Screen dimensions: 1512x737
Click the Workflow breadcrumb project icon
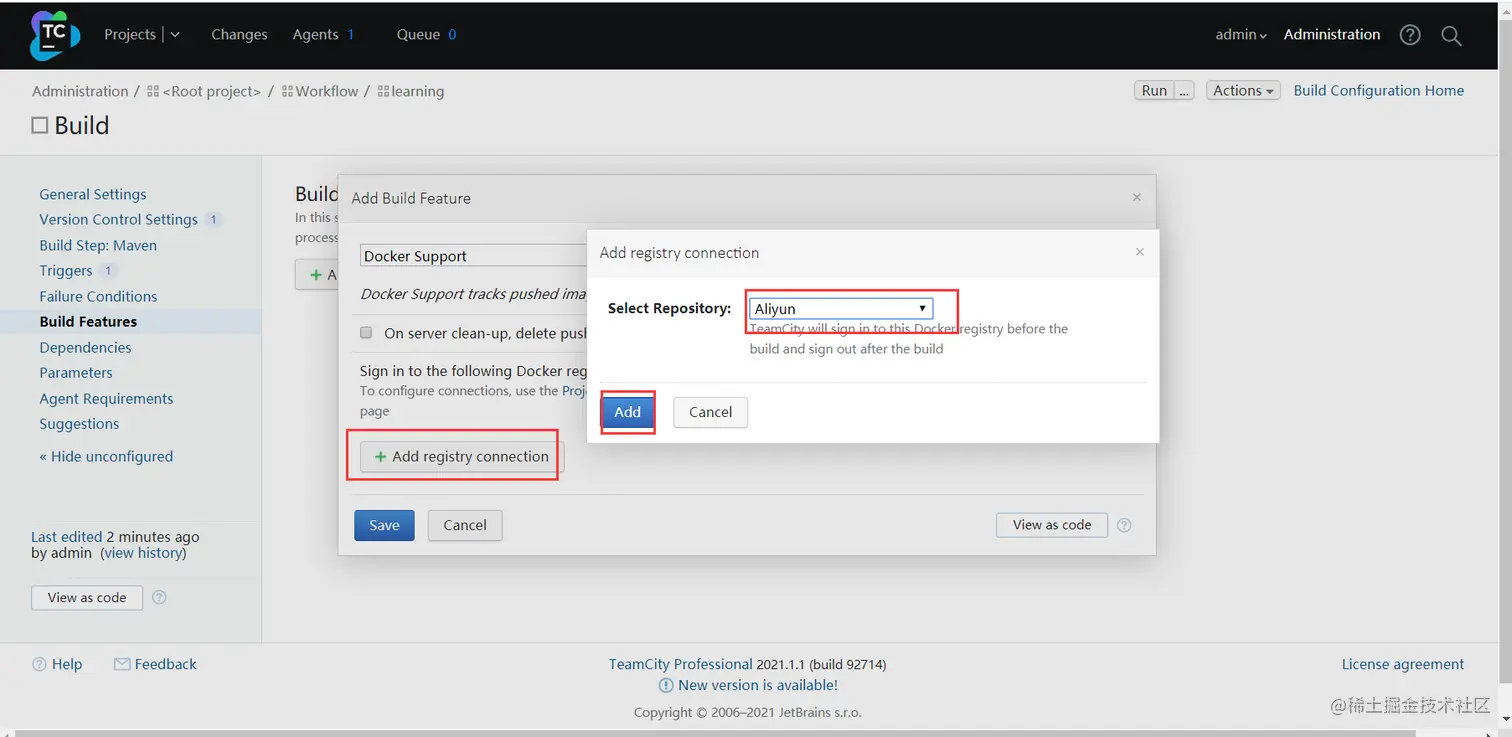(287, 91)
